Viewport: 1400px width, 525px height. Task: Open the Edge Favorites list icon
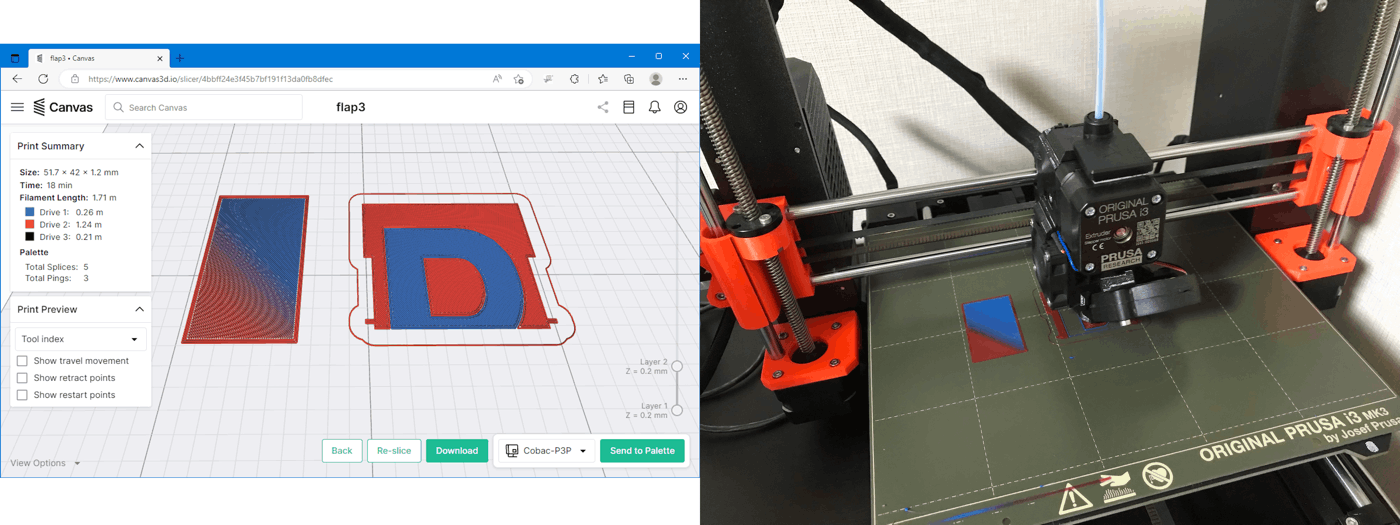pos(603,79)
